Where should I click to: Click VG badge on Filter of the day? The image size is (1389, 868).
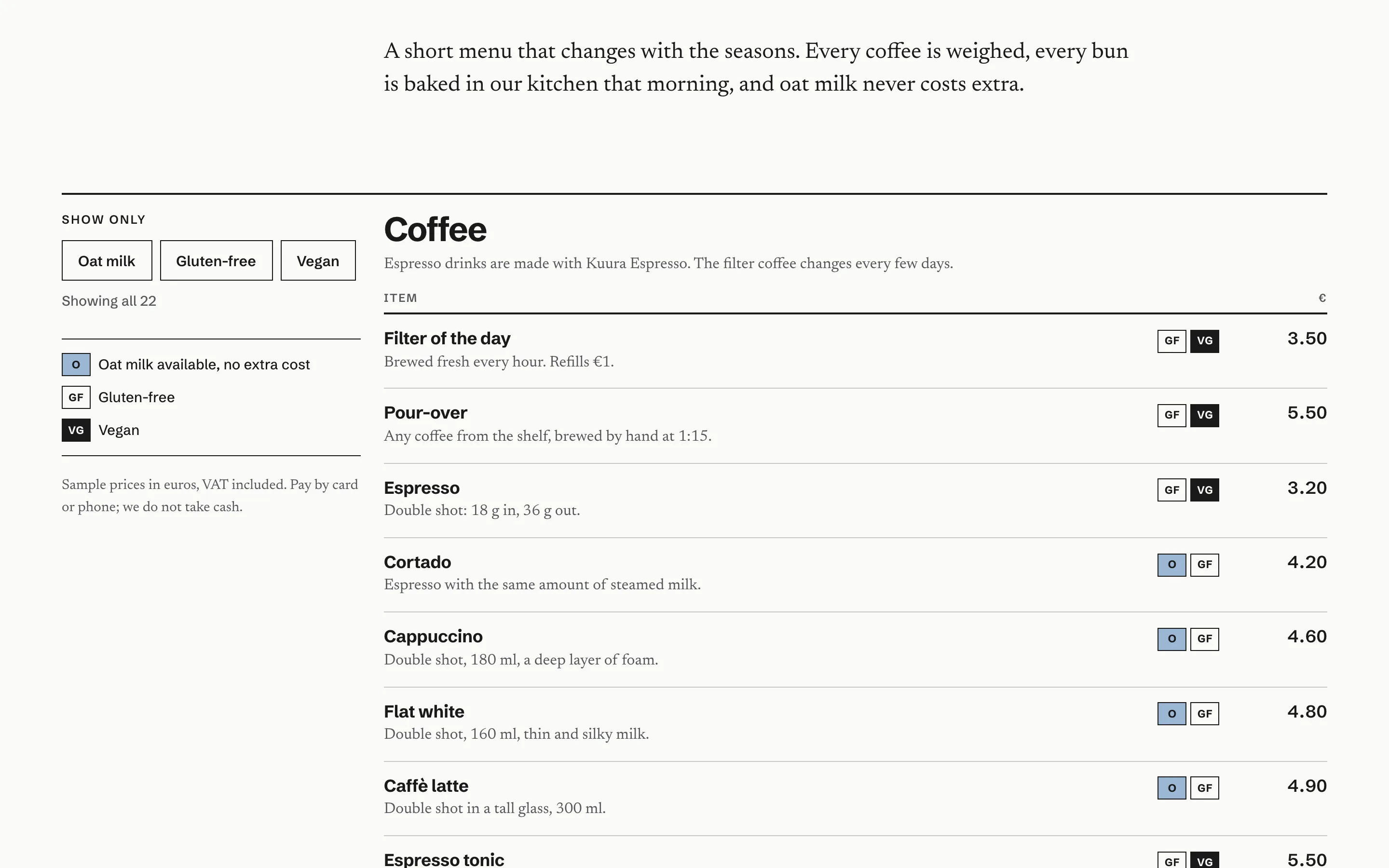point(1205,341)
